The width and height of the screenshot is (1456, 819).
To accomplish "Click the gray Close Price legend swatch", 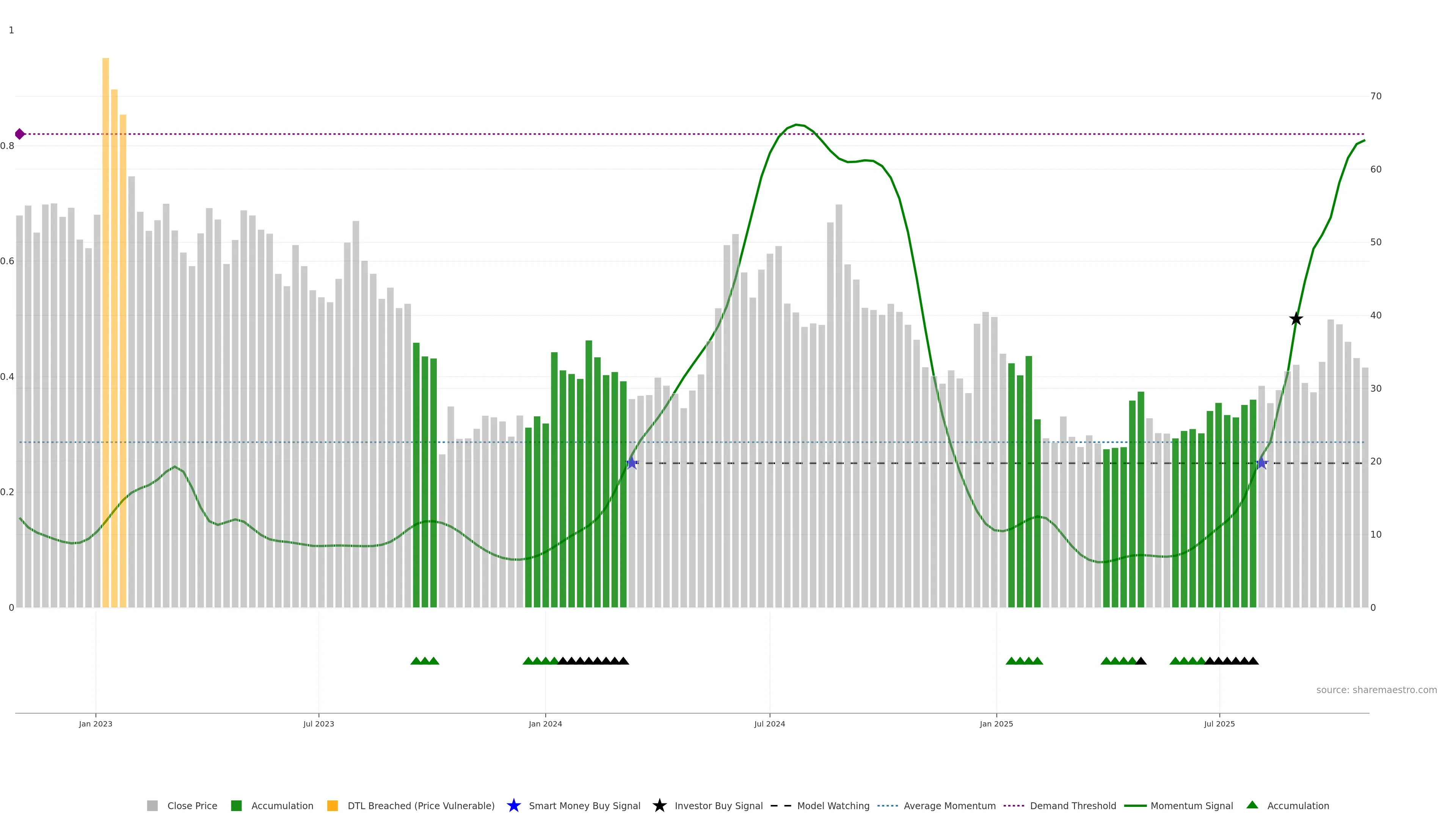I will [x=152, y=805].
